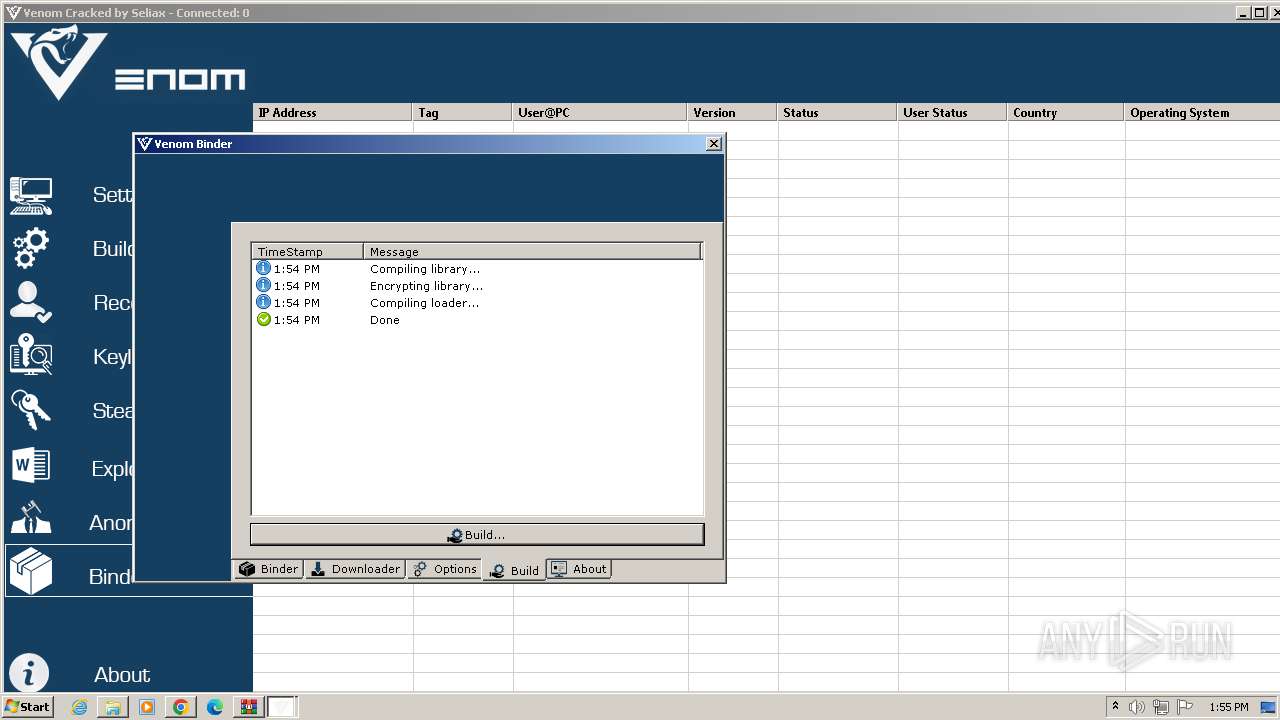
Task: Select the 'Encrypting library...' log row
Action: point(477,286)
